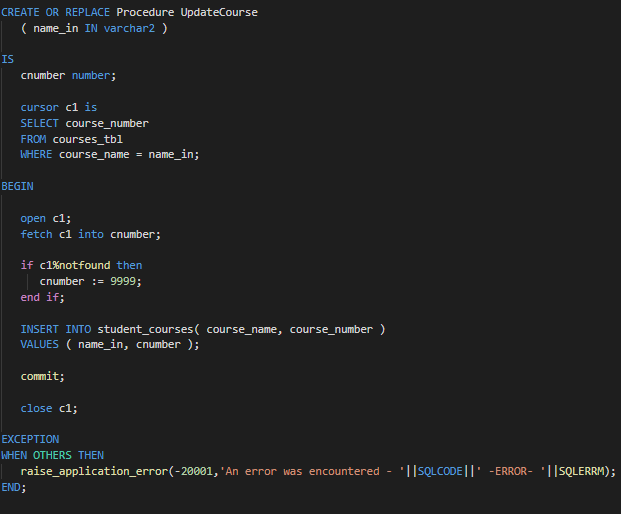
Task: Click 'fetch c1 into cnumber;' statement
Action: coord(91,234)
